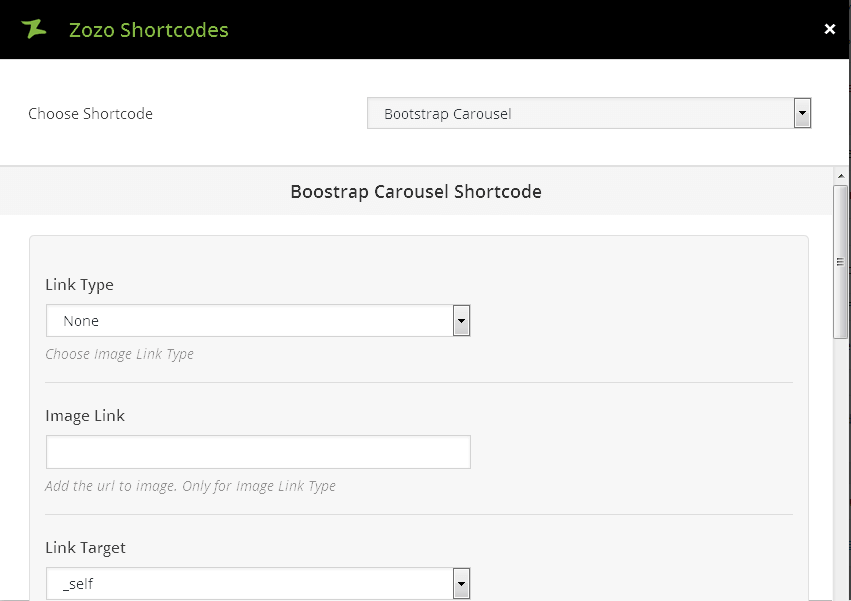Click the Choose Shortcode label
851x601 pixels.
pos(90,114)
